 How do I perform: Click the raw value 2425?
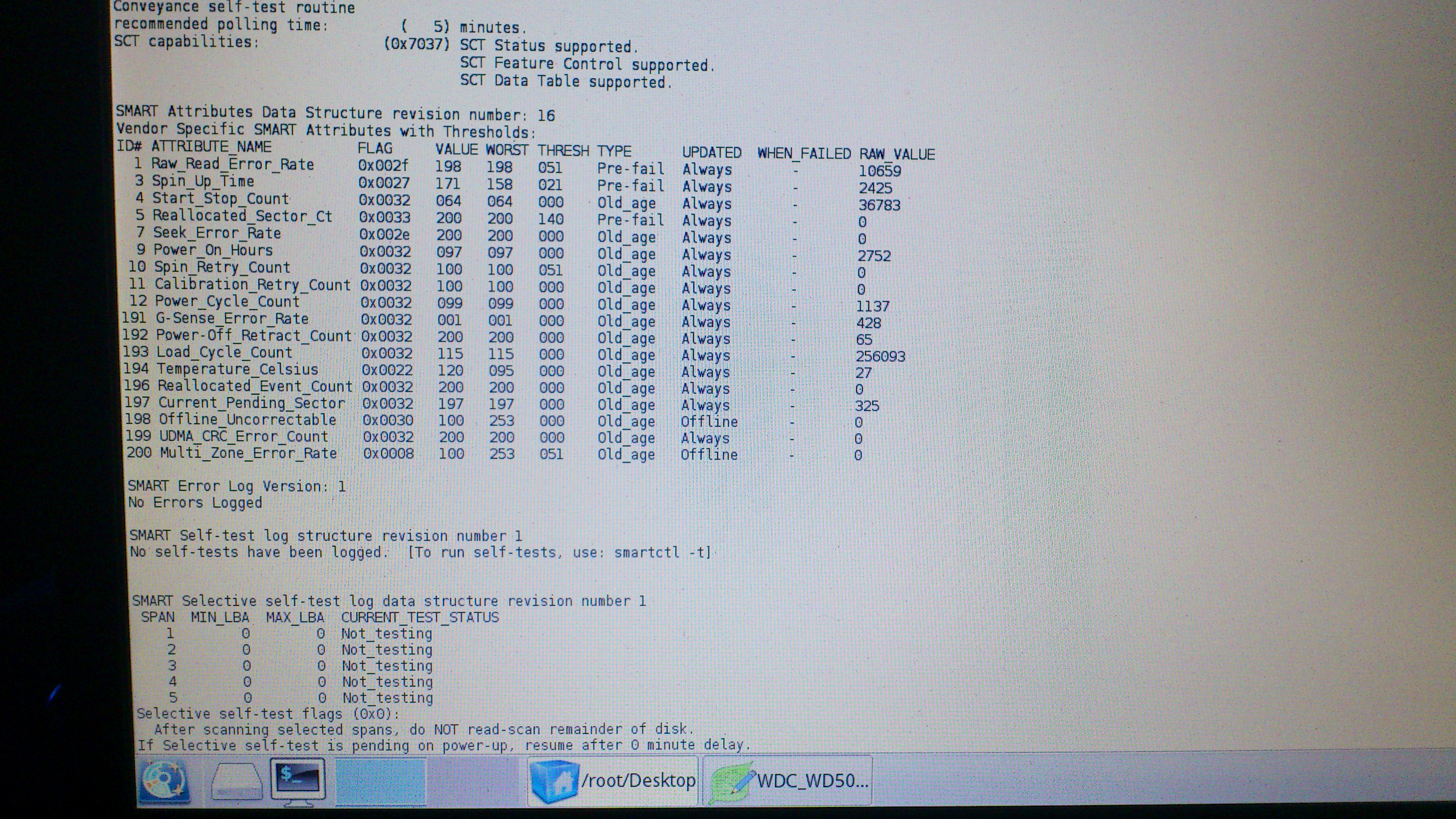click(875, 188)
